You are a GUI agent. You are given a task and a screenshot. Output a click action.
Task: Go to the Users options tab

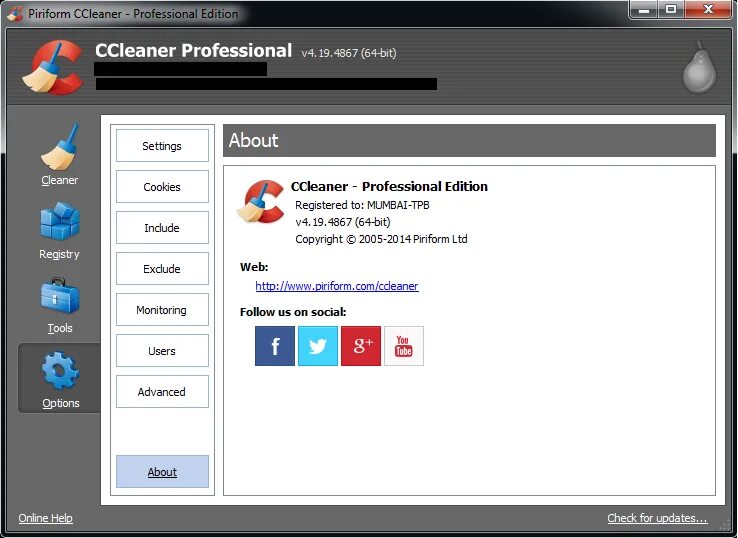(162, 351)
